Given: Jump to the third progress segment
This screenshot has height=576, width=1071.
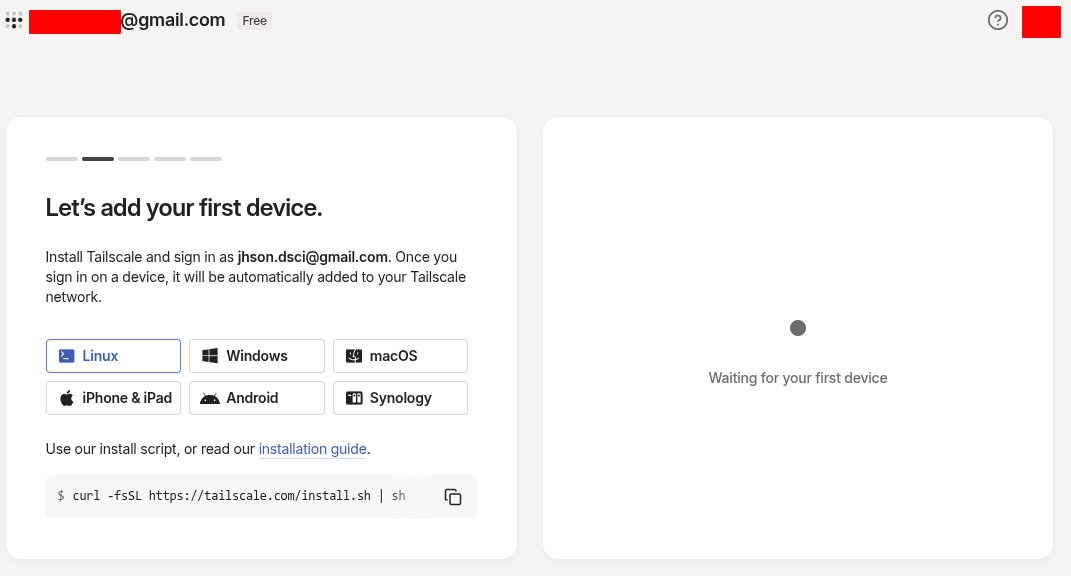Looking at the screenshot, I should pos(134,159).
